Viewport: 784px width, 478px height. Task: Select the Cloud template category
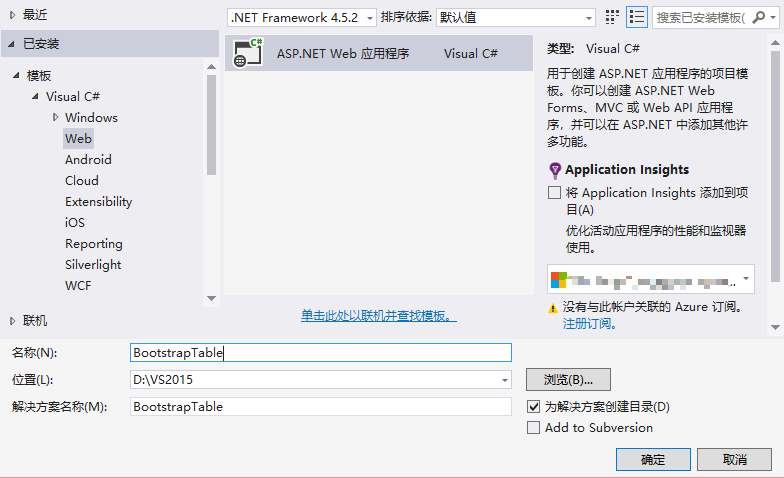click(82, 180)
